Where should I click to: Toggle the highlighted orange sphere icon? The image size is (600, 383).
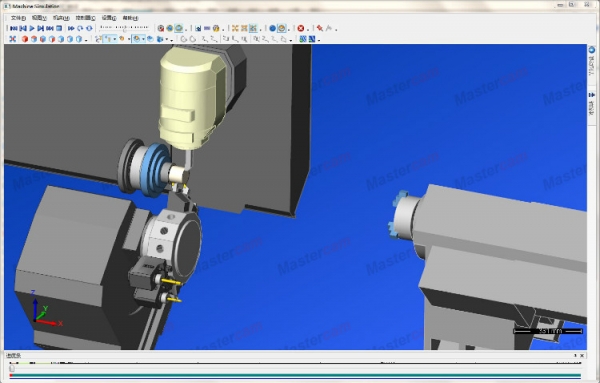point(282,28)
